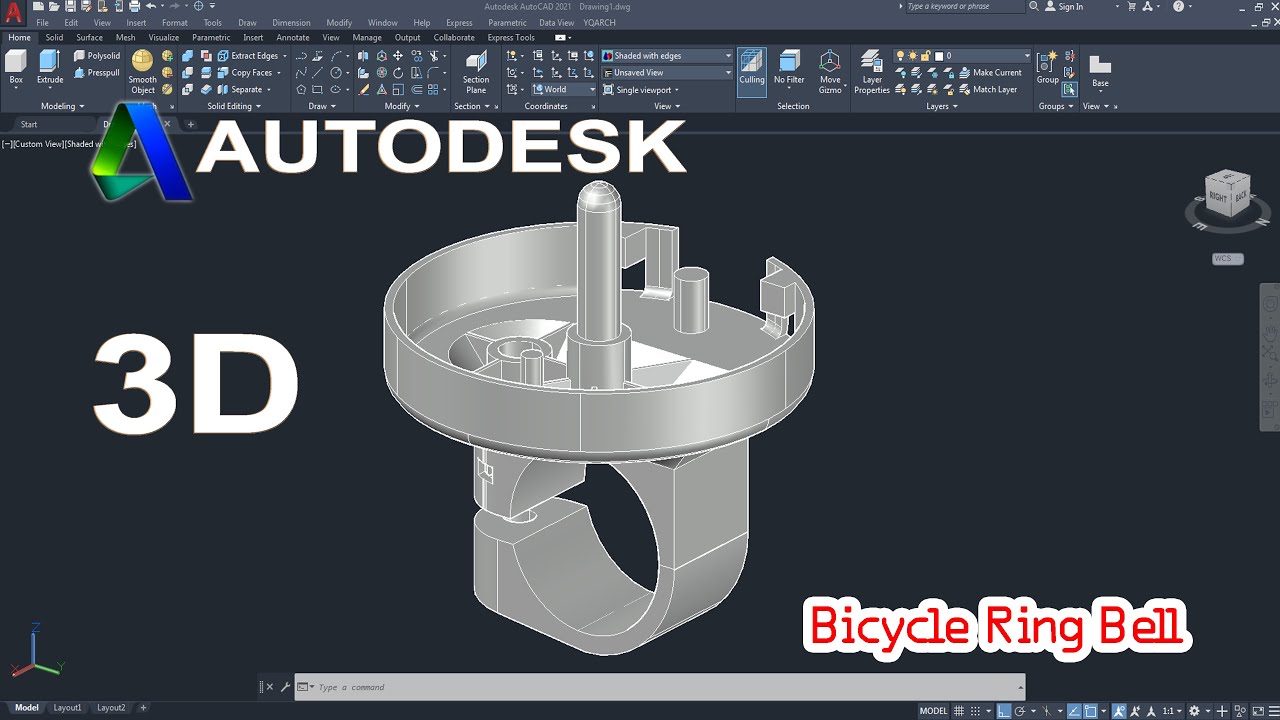
Task: Expand the Solid Editing panel
Action: 233,106
